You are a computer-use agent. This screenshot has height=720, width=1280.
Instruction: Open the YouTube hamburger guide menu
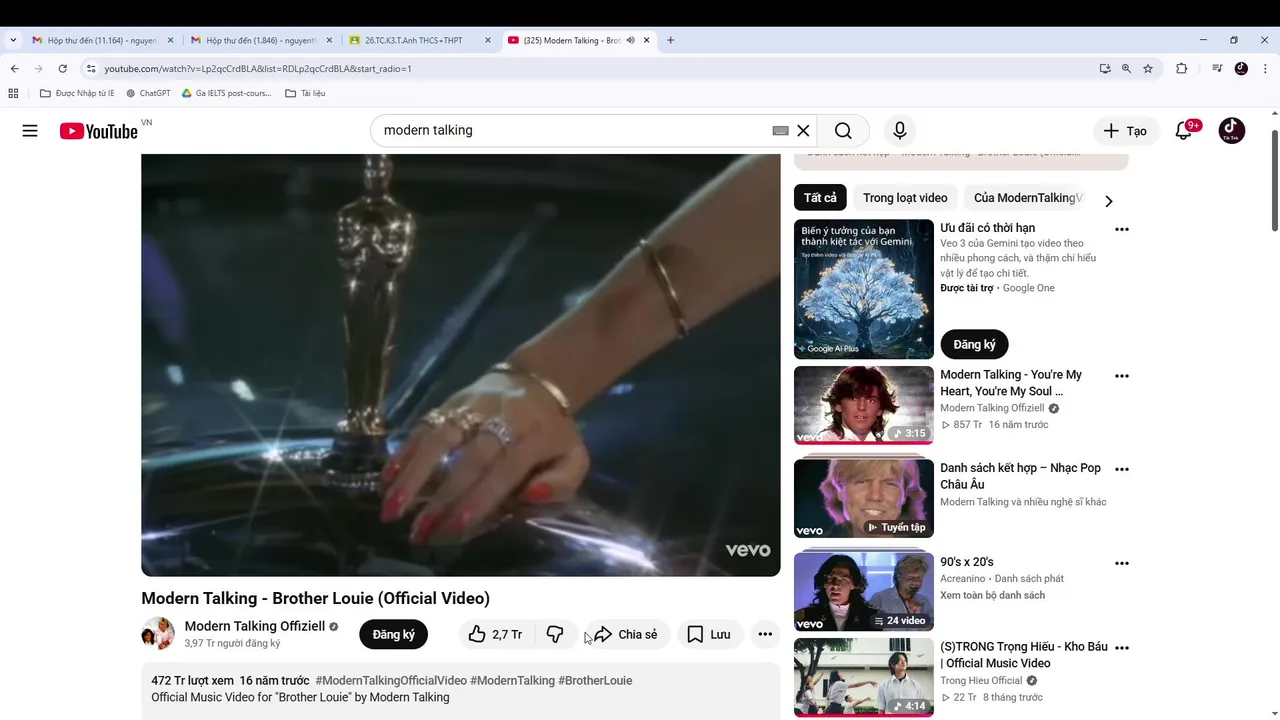click(30, 131)
